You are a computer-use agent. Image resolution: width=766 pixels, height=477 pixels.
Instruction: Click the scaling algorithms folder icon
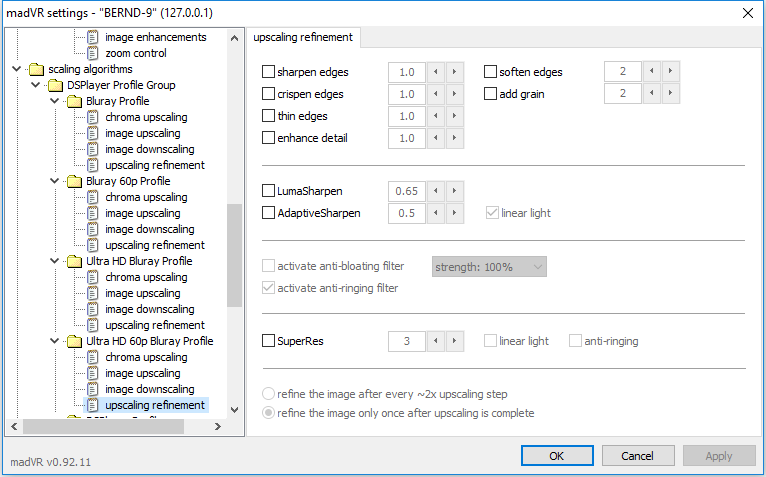click(x=36, y=69)
